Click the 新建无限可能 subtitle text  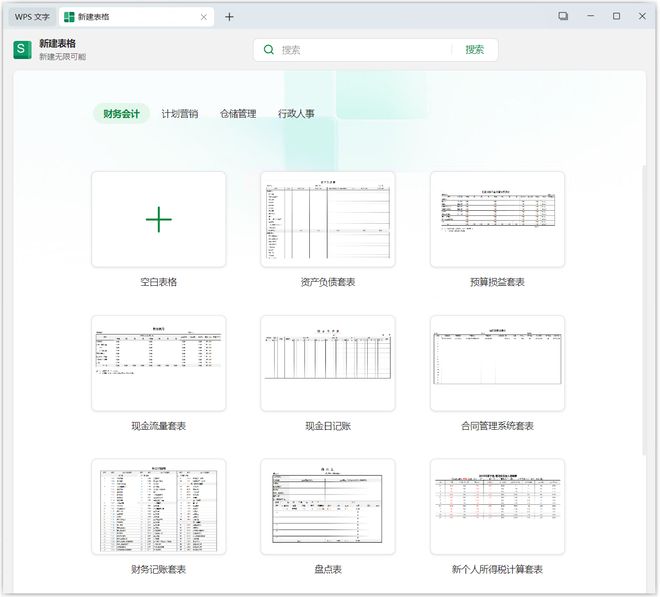point(63,57)
